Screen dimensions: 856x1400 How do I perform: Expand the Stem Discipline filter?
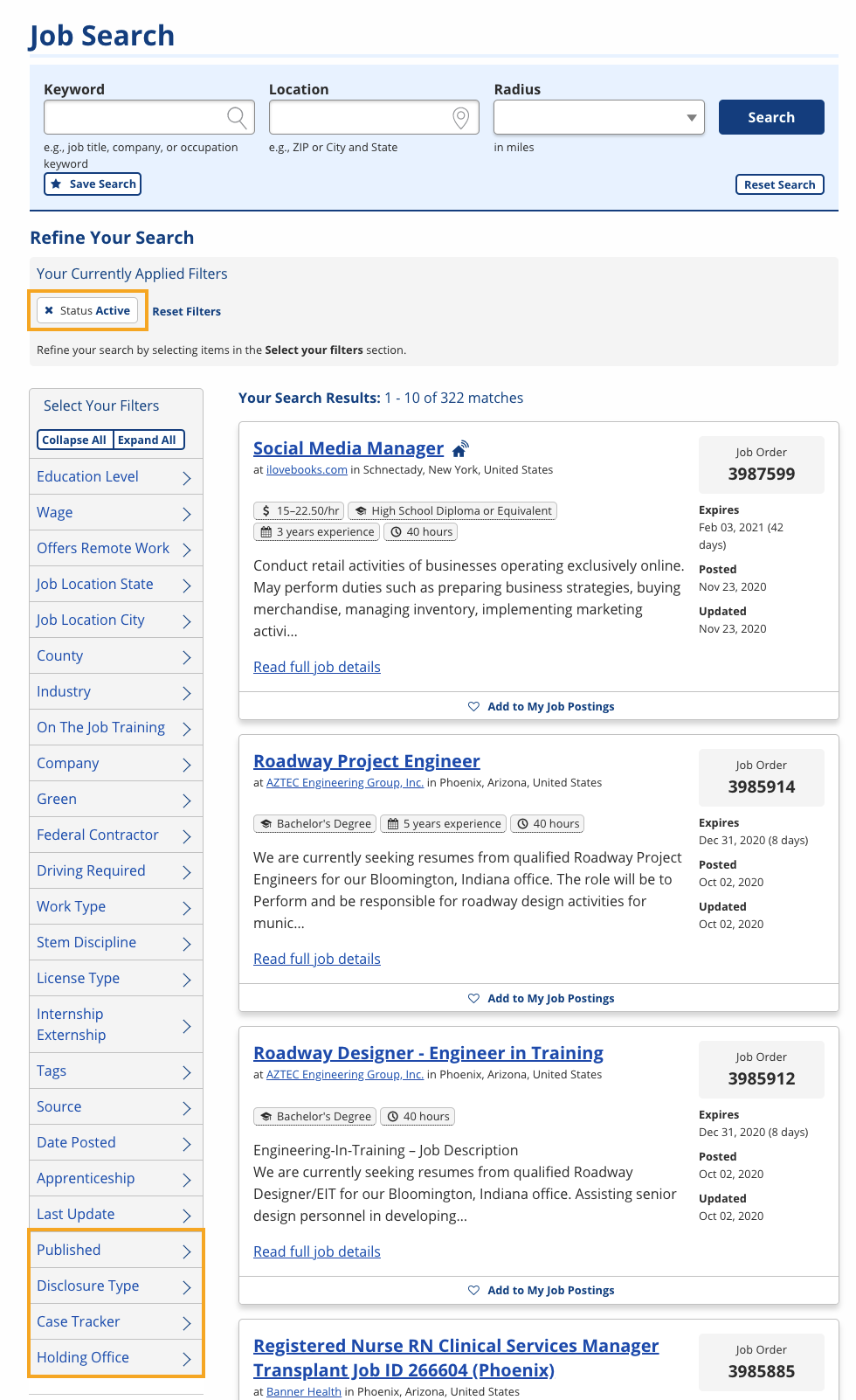[116, 943]
